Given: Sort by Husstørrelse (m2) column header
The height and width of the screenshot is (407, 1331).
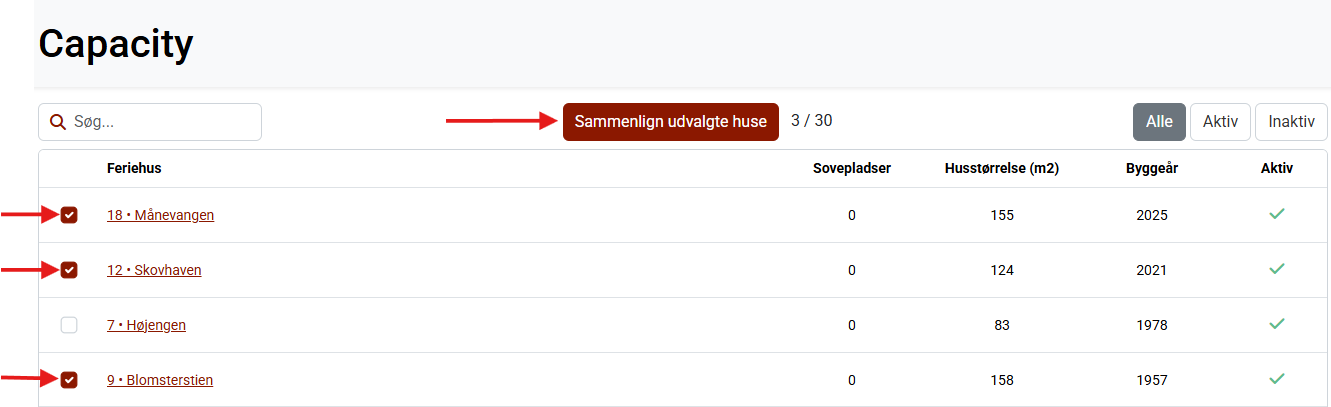Looking at the screenshot, I should 1001,168.
